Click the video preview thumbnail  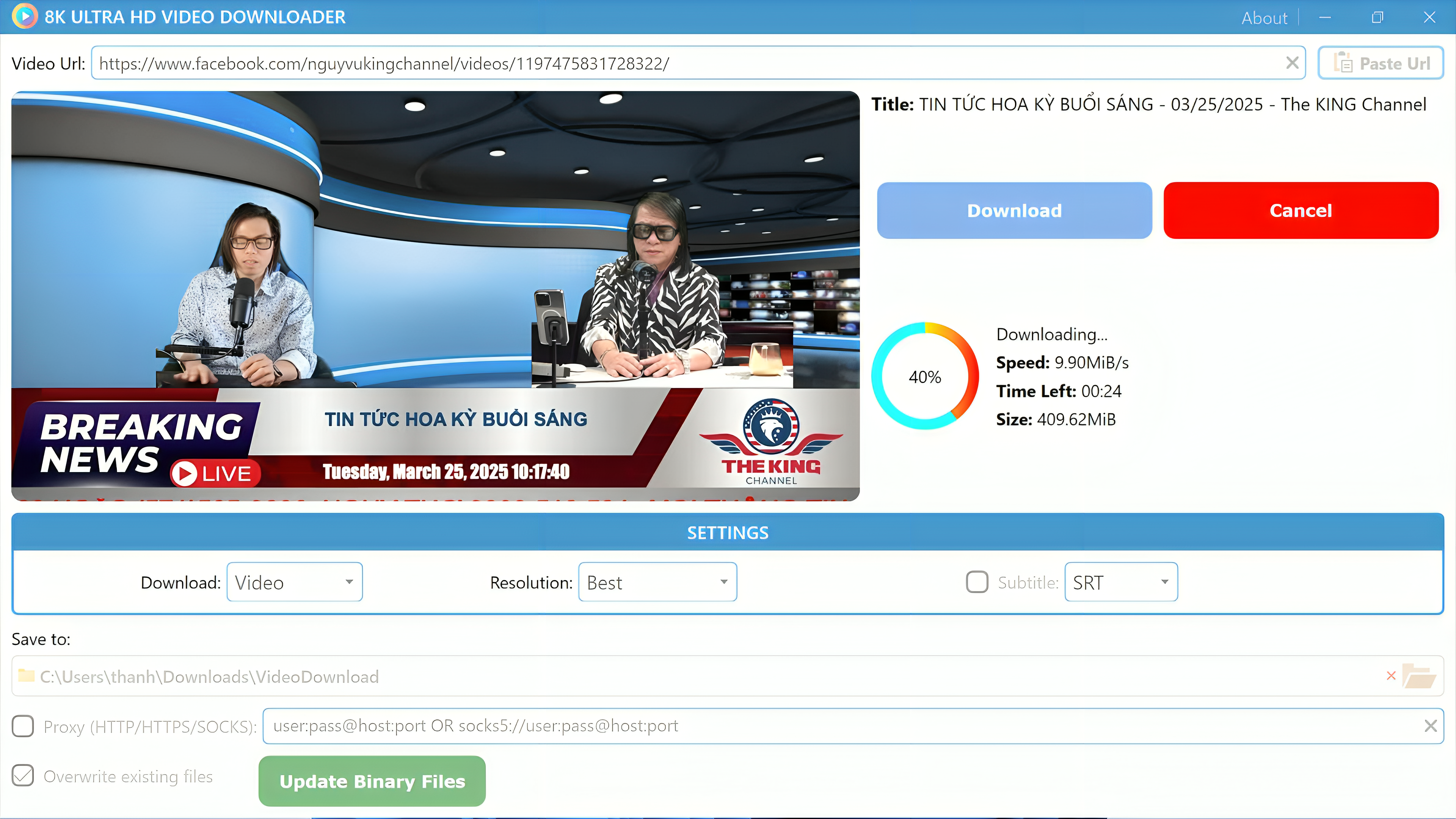435,296
